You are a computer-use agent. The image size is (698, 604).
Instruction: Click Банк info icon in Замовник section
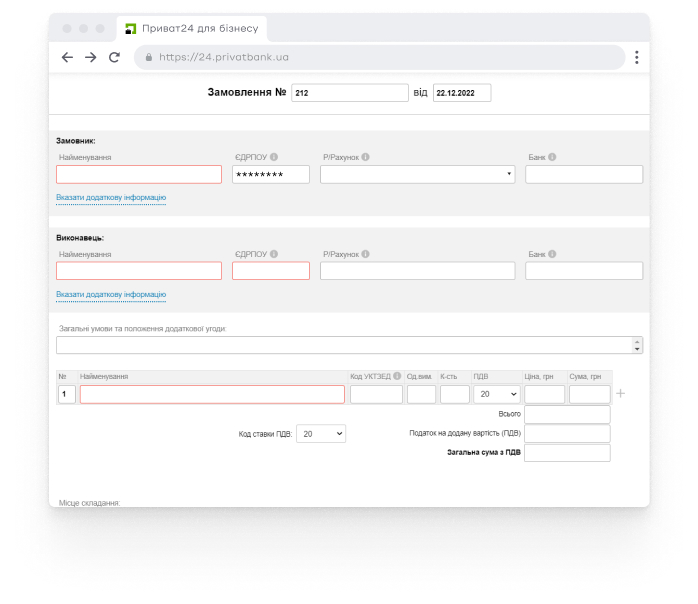(x=552, y=157)
